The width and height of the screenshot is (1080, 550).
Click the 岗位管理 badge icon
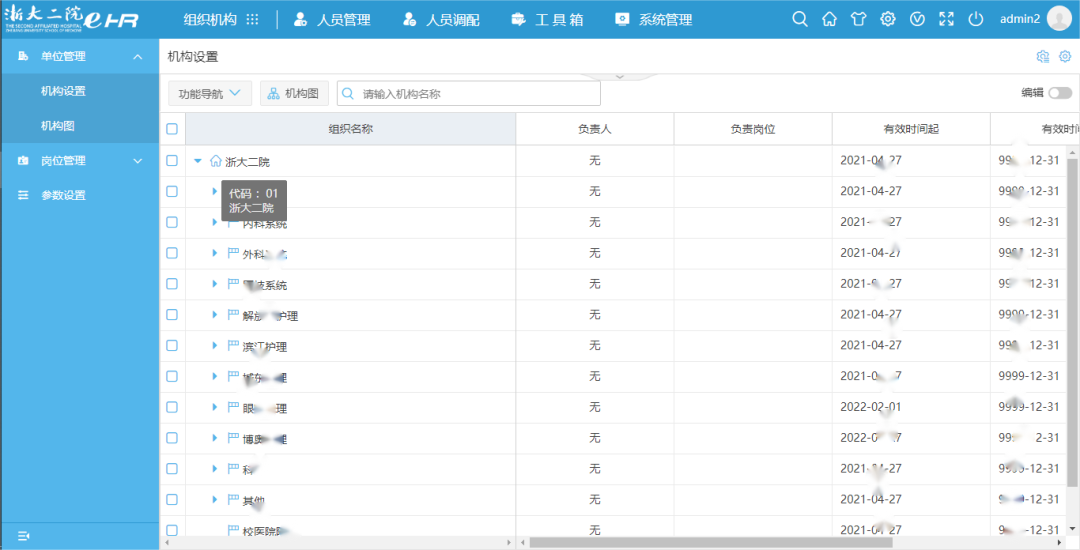tap(23, 160)
